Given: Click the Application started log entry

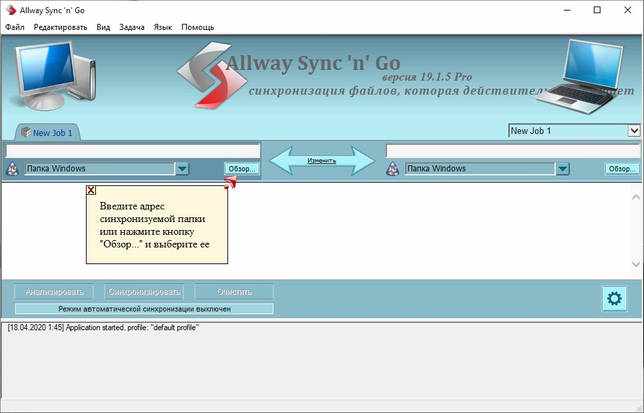Looking at the screenshot, I should click(103, 328).
